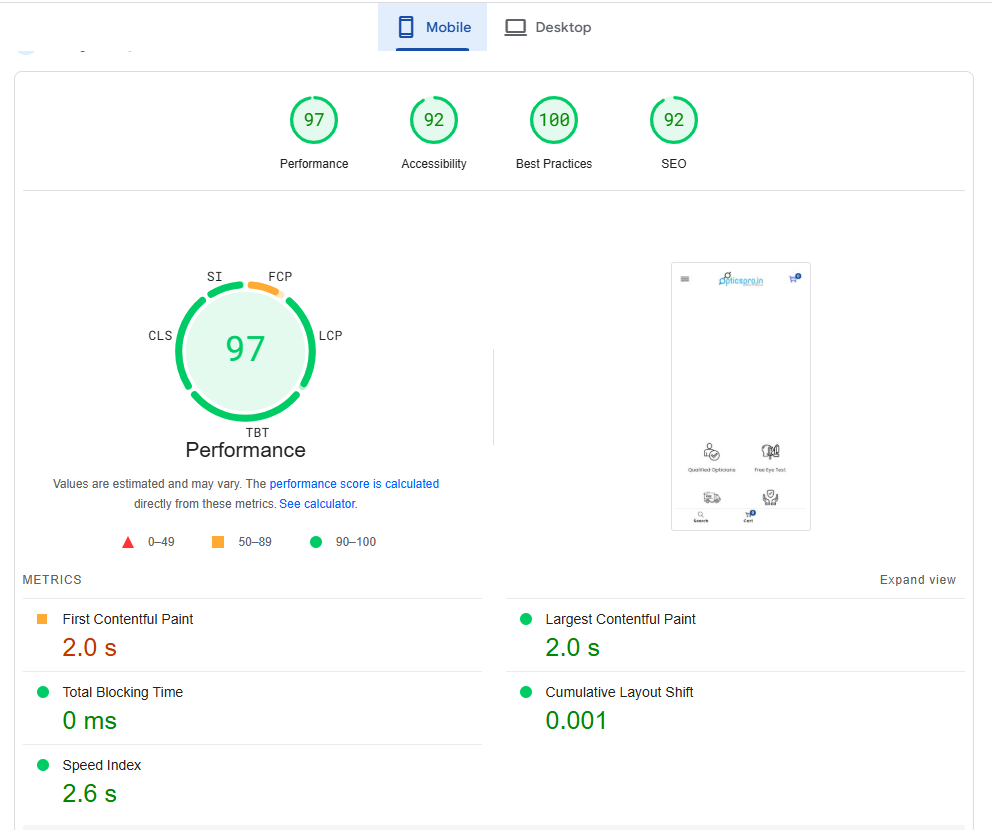Select the CLS label on the dial
This screenshot has width=992, height=830.
click(x=160, y=335)
